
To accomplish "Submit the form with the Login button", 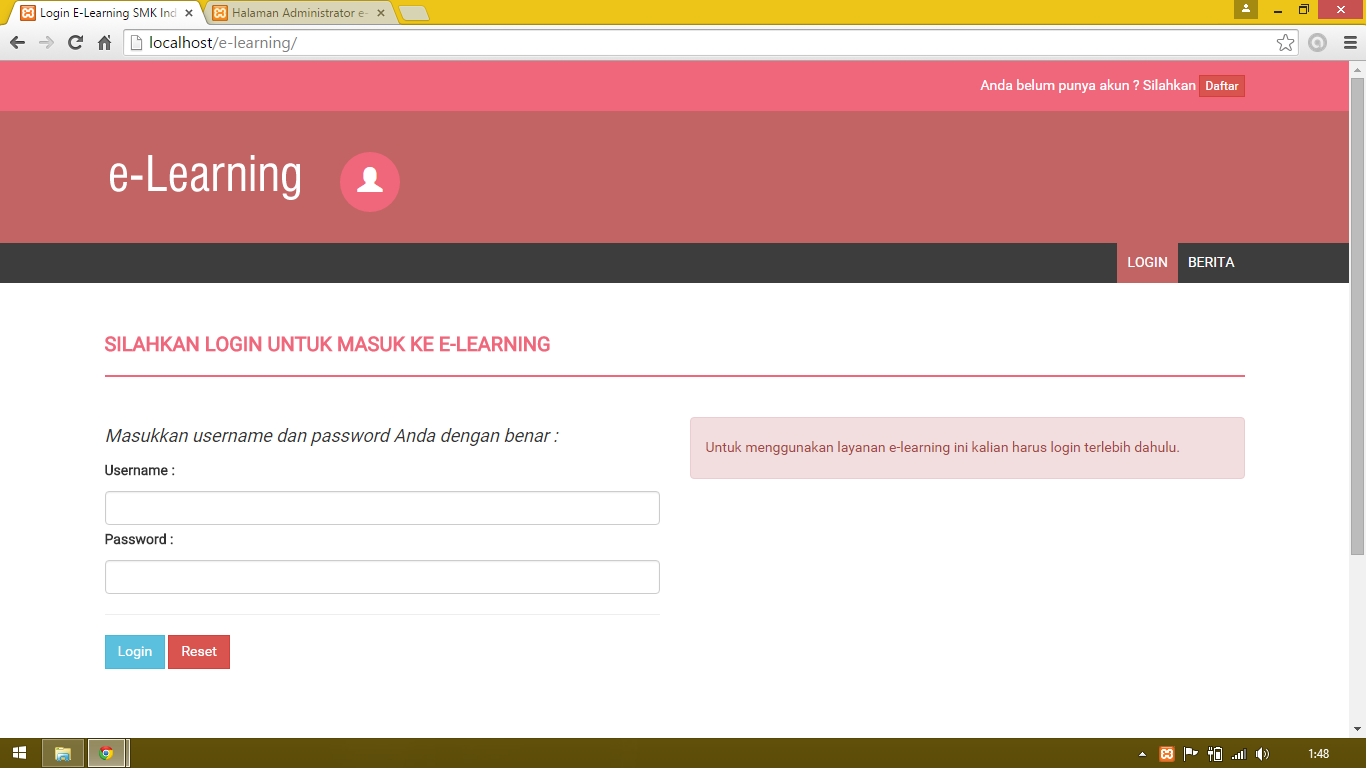I will [x=135, y=652].
